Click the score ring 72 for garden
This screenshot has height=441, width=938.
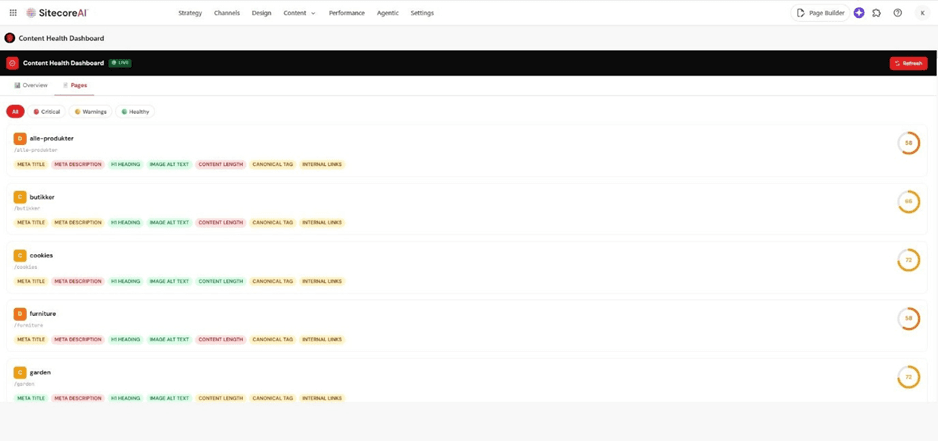(908, 377)
